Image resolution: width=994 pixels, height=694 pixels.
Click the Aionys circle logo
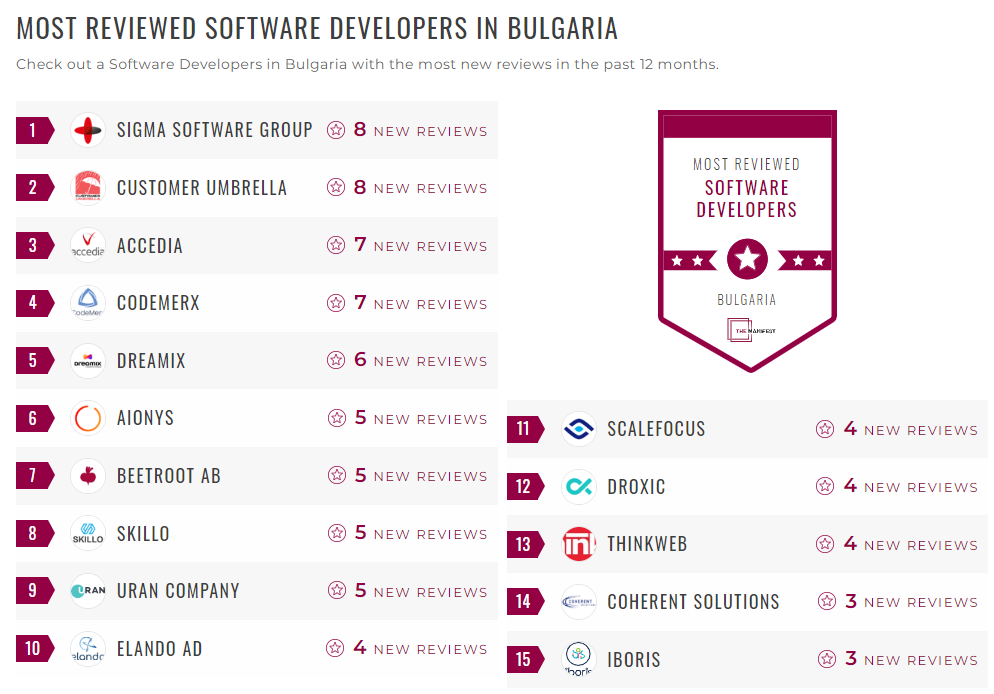(87, 418)
